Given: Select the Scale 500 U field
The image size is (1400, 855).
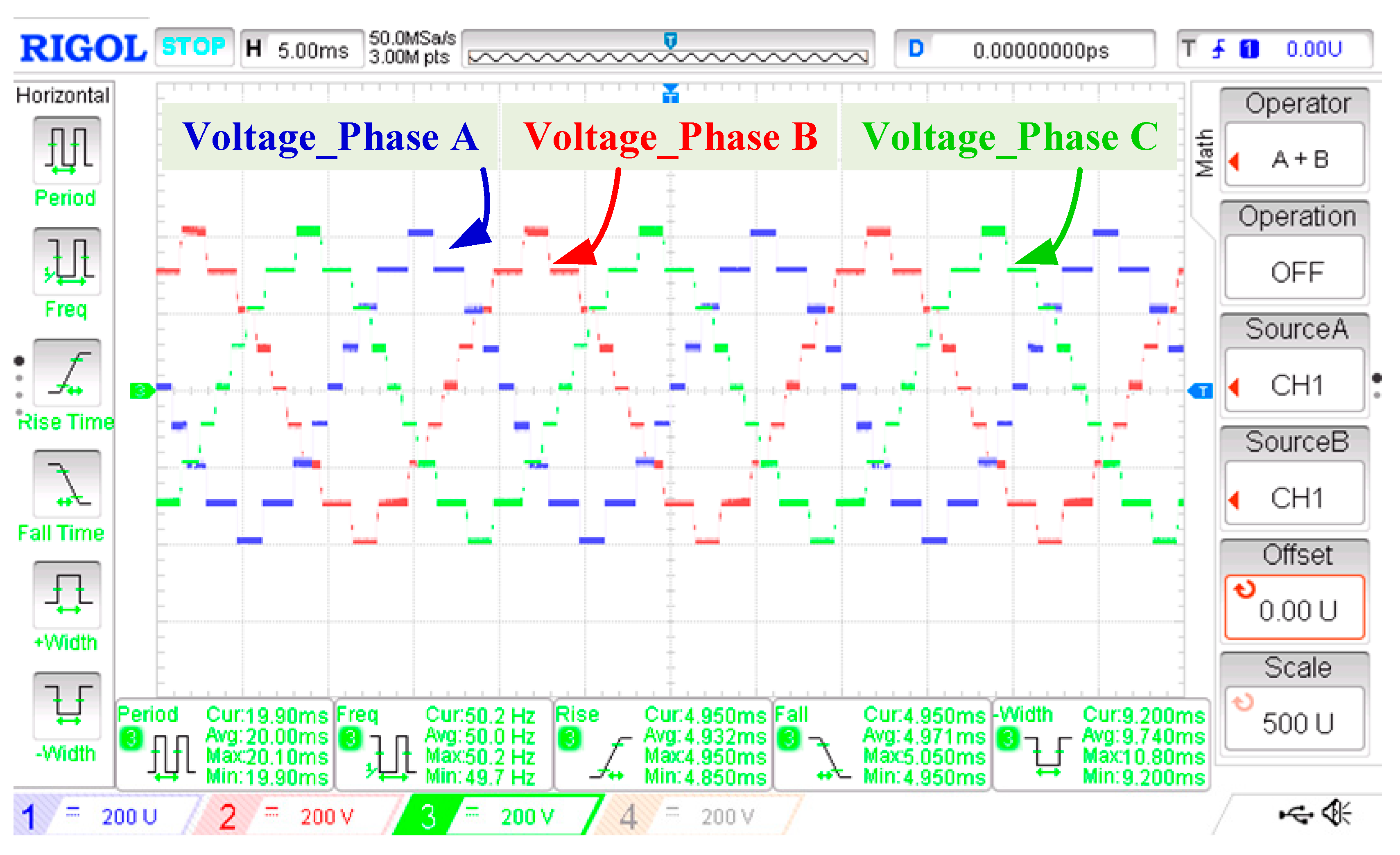Looking at the screenshot, I should [1295, 719].
